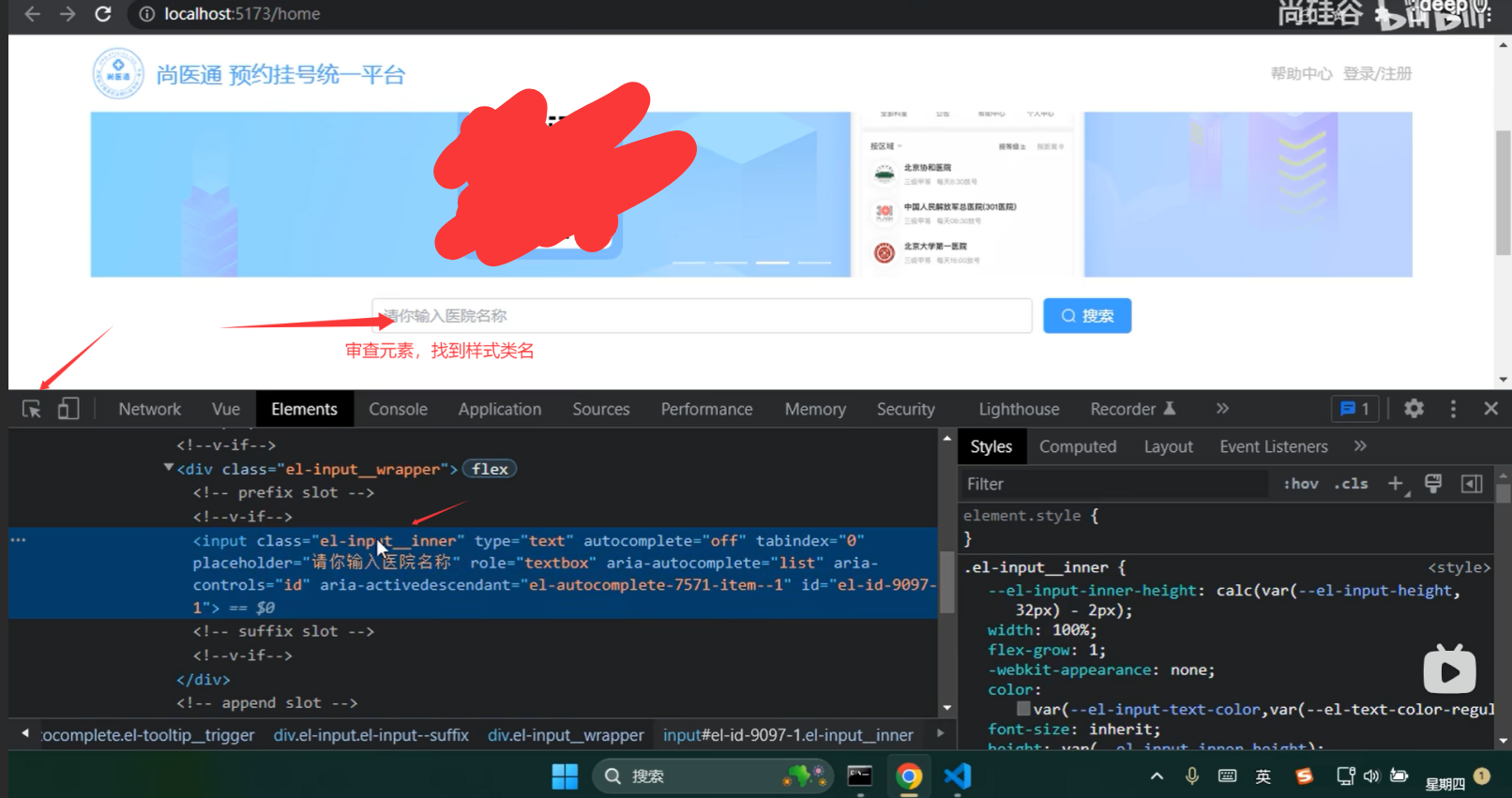Click the color swatch for color variable
Screen dimensions: 1512x798
click(x=1023, y=709)
